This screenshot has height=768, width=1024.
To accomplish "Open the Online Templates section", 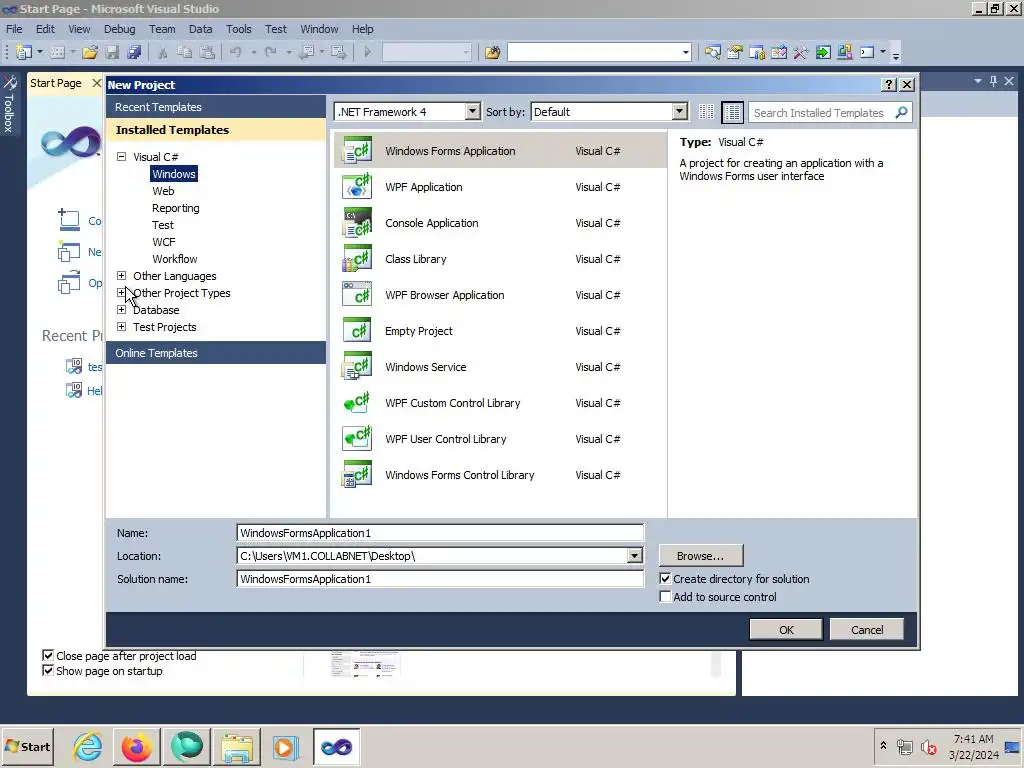I will (x=216, y=353).
